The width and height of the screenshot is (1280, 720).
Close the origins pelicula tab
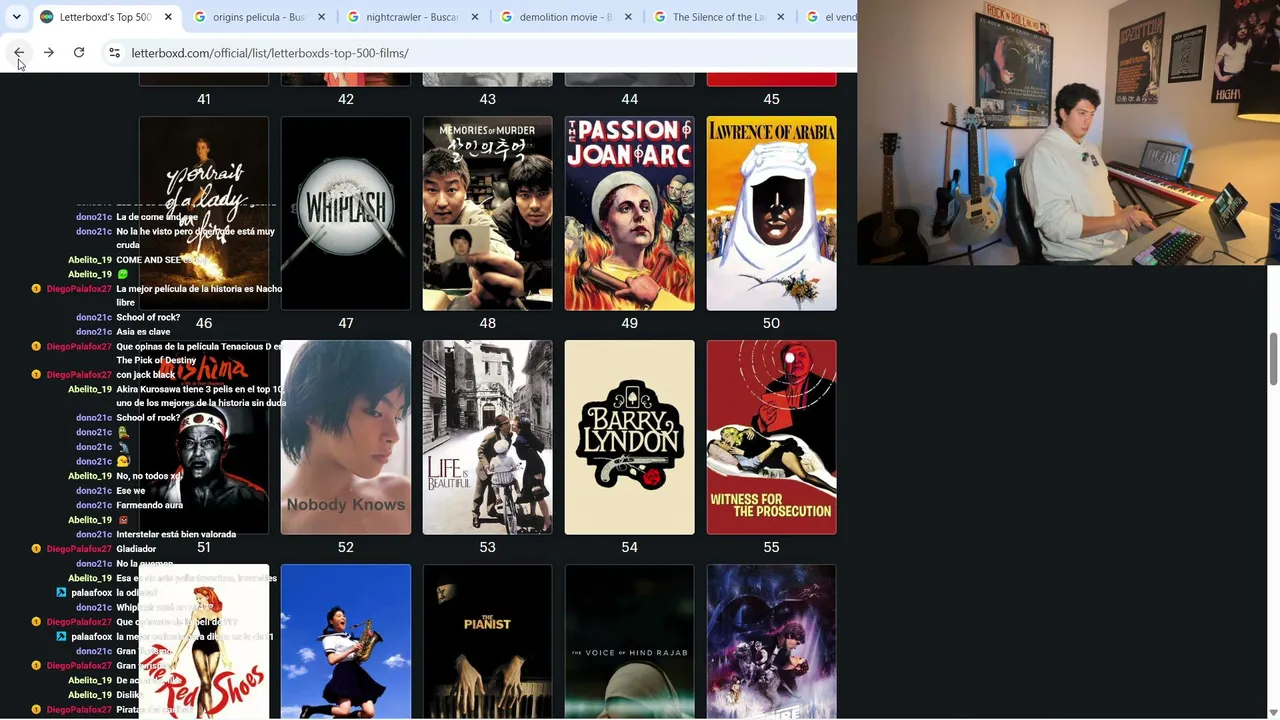[x=321, y=17]
